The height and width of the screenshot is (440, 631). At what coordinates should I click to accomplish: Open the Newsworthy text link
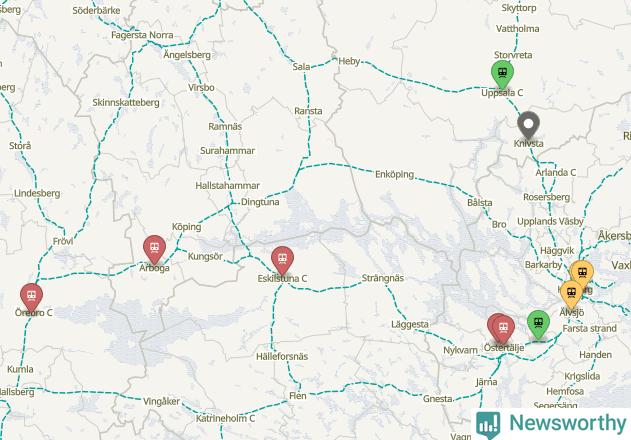pos(568,423)
